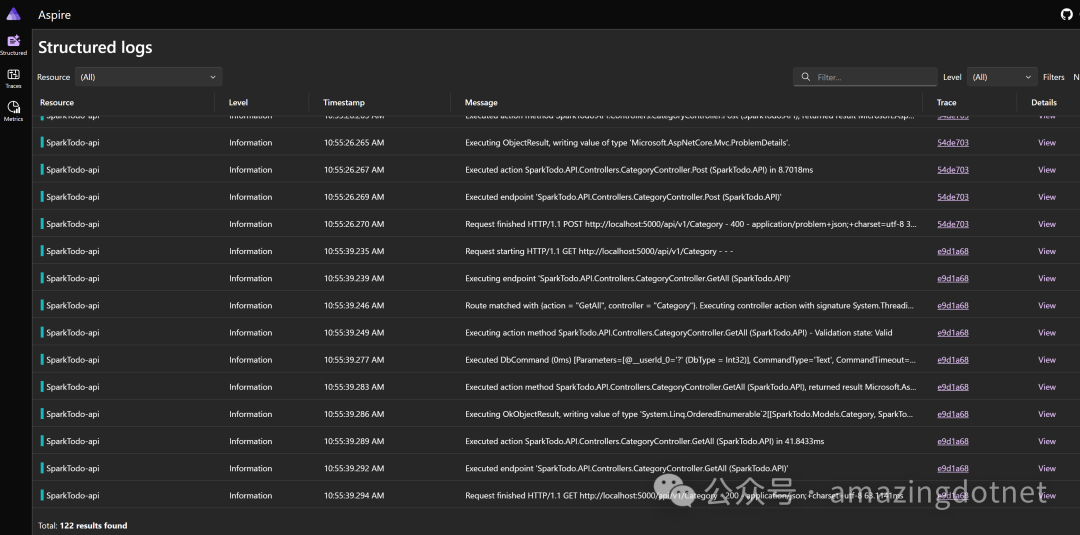1080x535 pixels.
Task: View details for the 10:55:26.270 AM log
Action: pos(1047,224)
